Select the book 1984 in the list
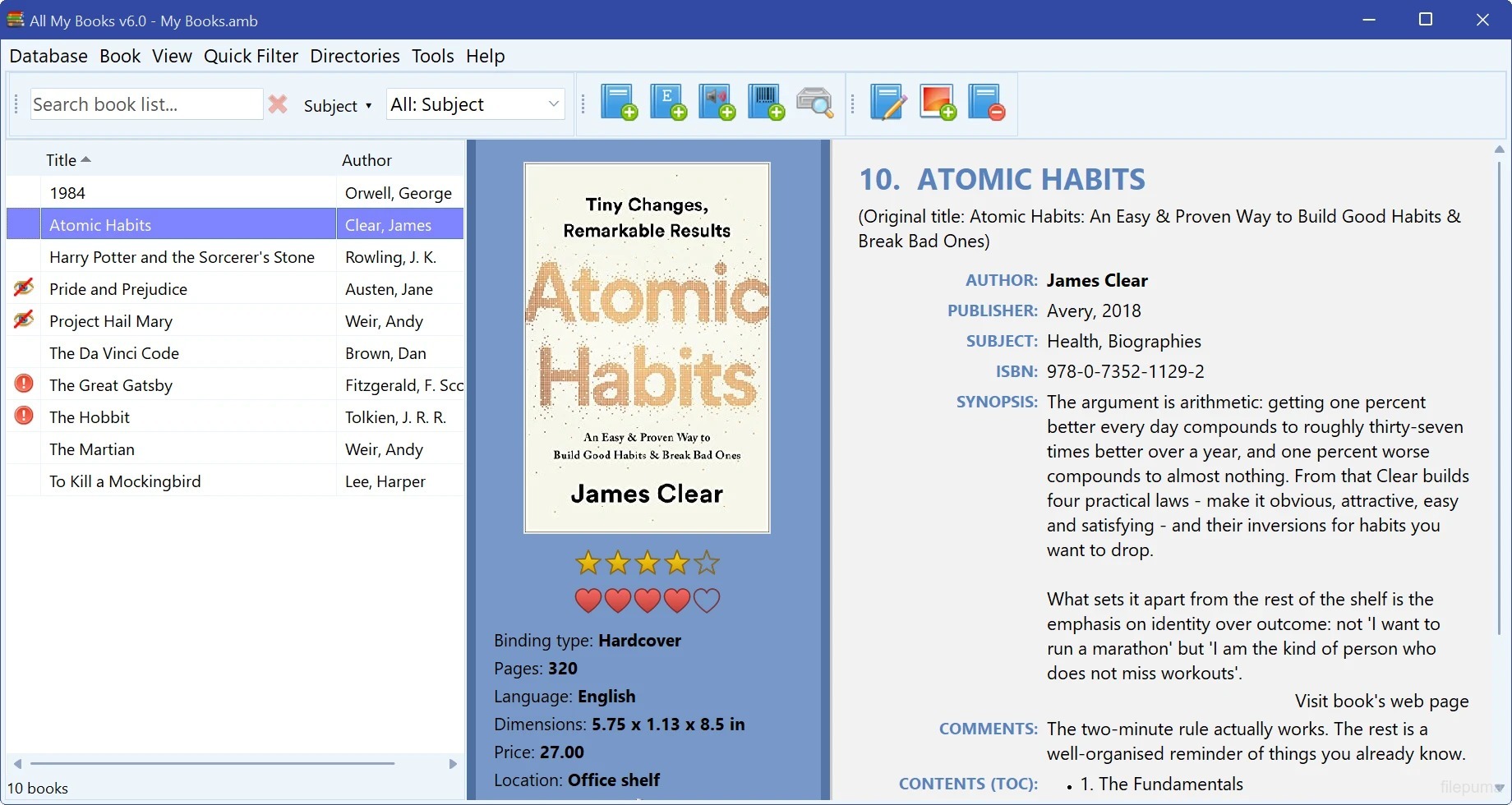The image size is (1512, 805). [235, 193]
